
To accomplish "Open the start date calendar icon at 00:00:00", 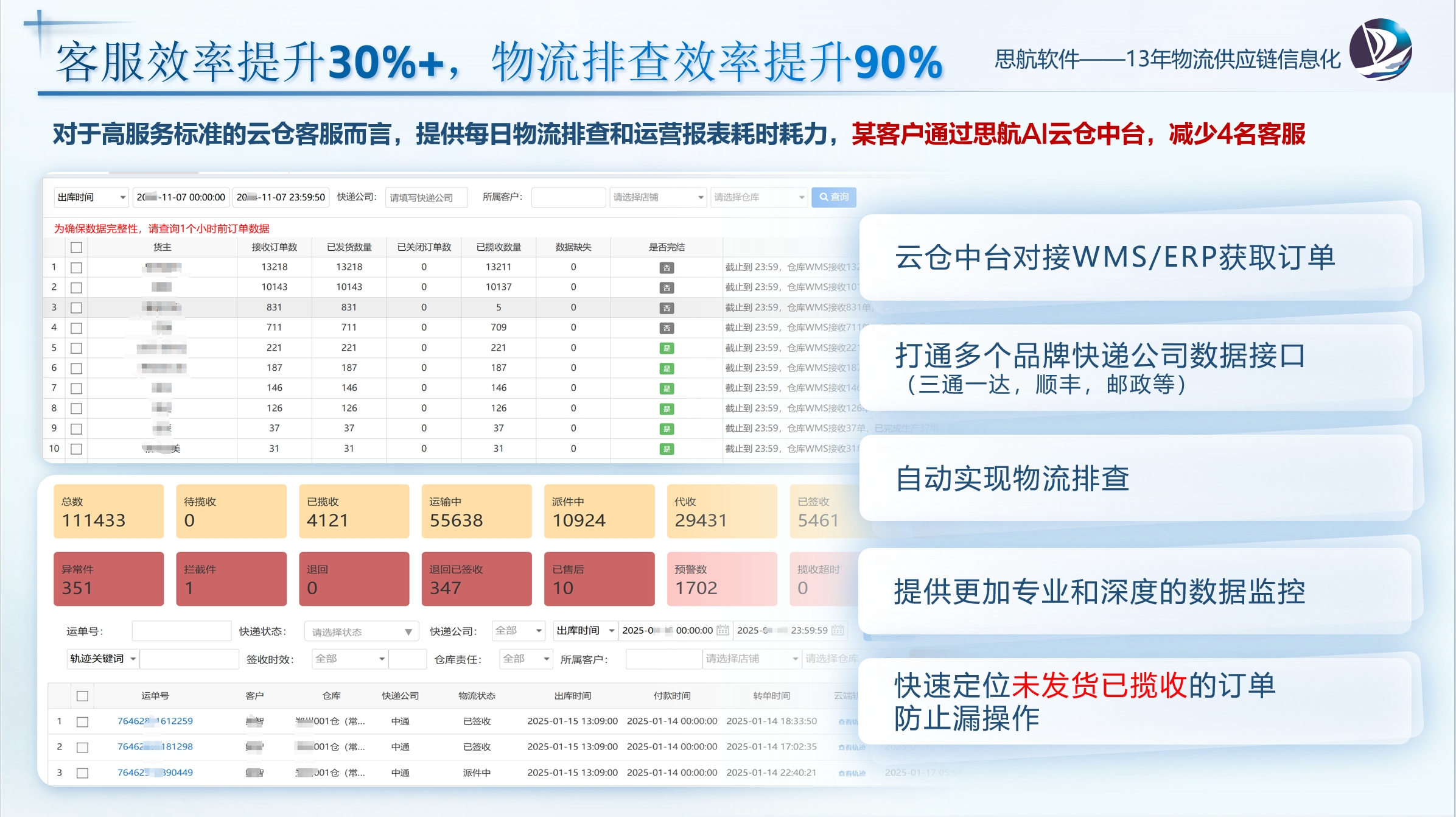I will click(x=723, y=630).
